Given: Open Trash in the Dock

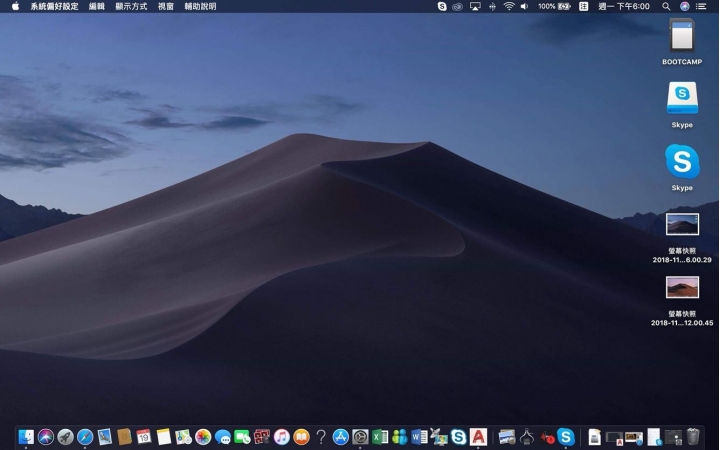Looking at the screenshot, I should click(x=693, y=437).
